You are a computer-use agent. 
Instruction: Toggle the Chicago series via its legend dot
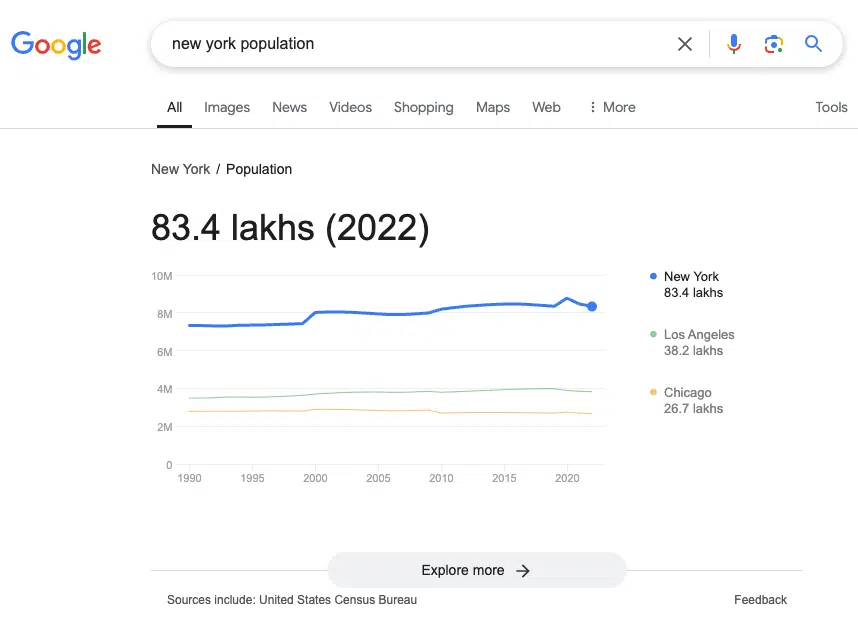click(x=655, y=392)
